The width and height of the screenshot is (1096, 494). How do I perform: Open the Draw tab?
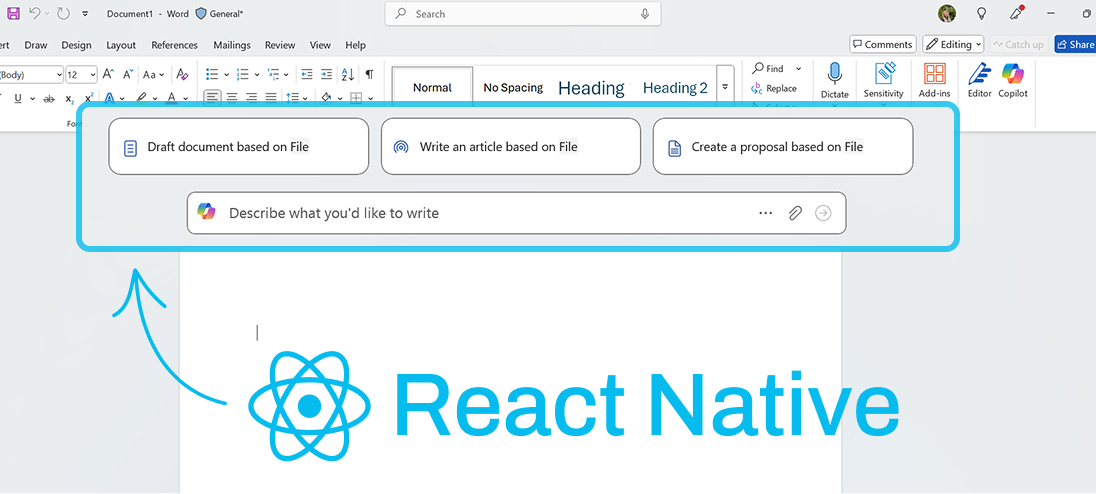(x=36, y=45)
